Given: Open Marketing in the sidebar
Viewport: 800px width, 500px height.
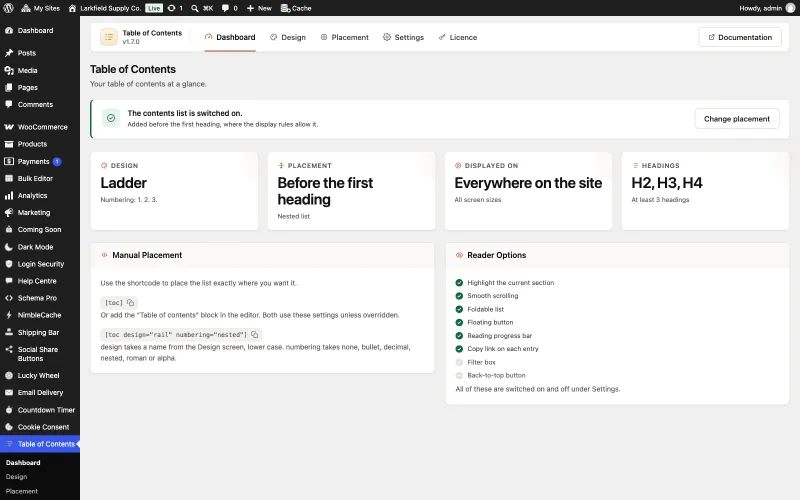Looking at the screenshot, I should pos(40,212).
